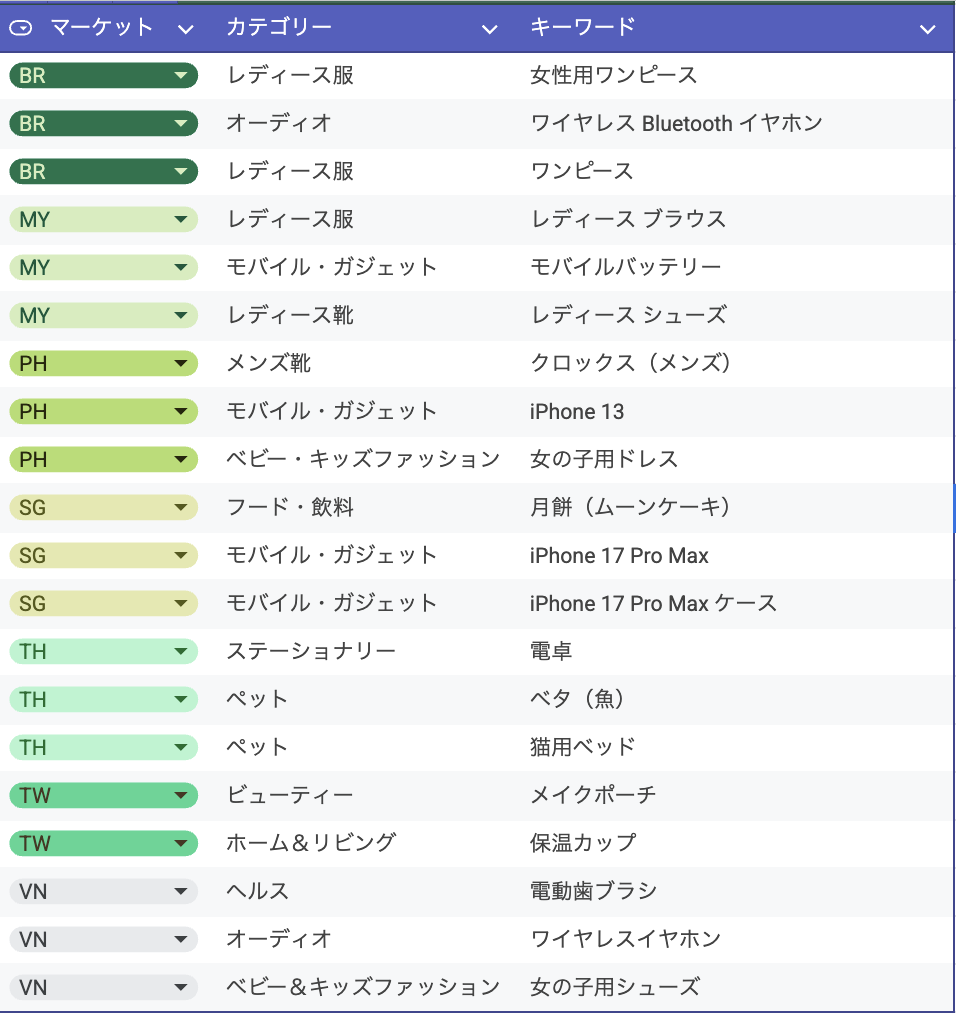
Task: Click the ホーム&リビング category cell
Action: pyautogui.click(x=311, y=843)
